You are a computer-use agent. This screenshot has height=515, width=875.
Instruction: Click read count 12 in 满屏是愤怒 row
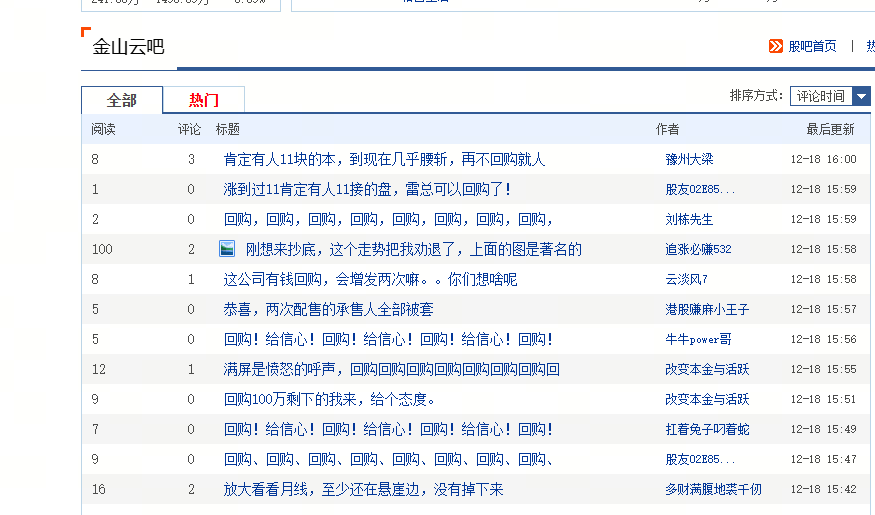[99, 370]
